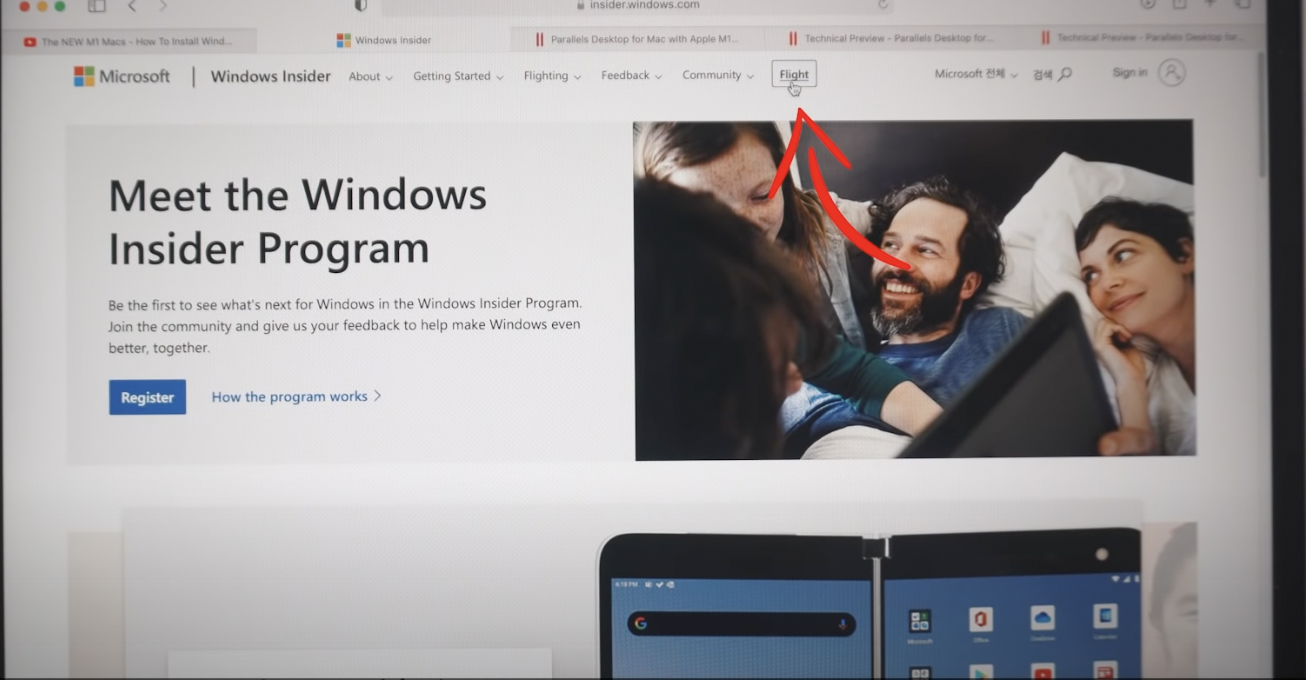Open How the program works link
The image size is (1306, 680).
(x=296, y=397)
